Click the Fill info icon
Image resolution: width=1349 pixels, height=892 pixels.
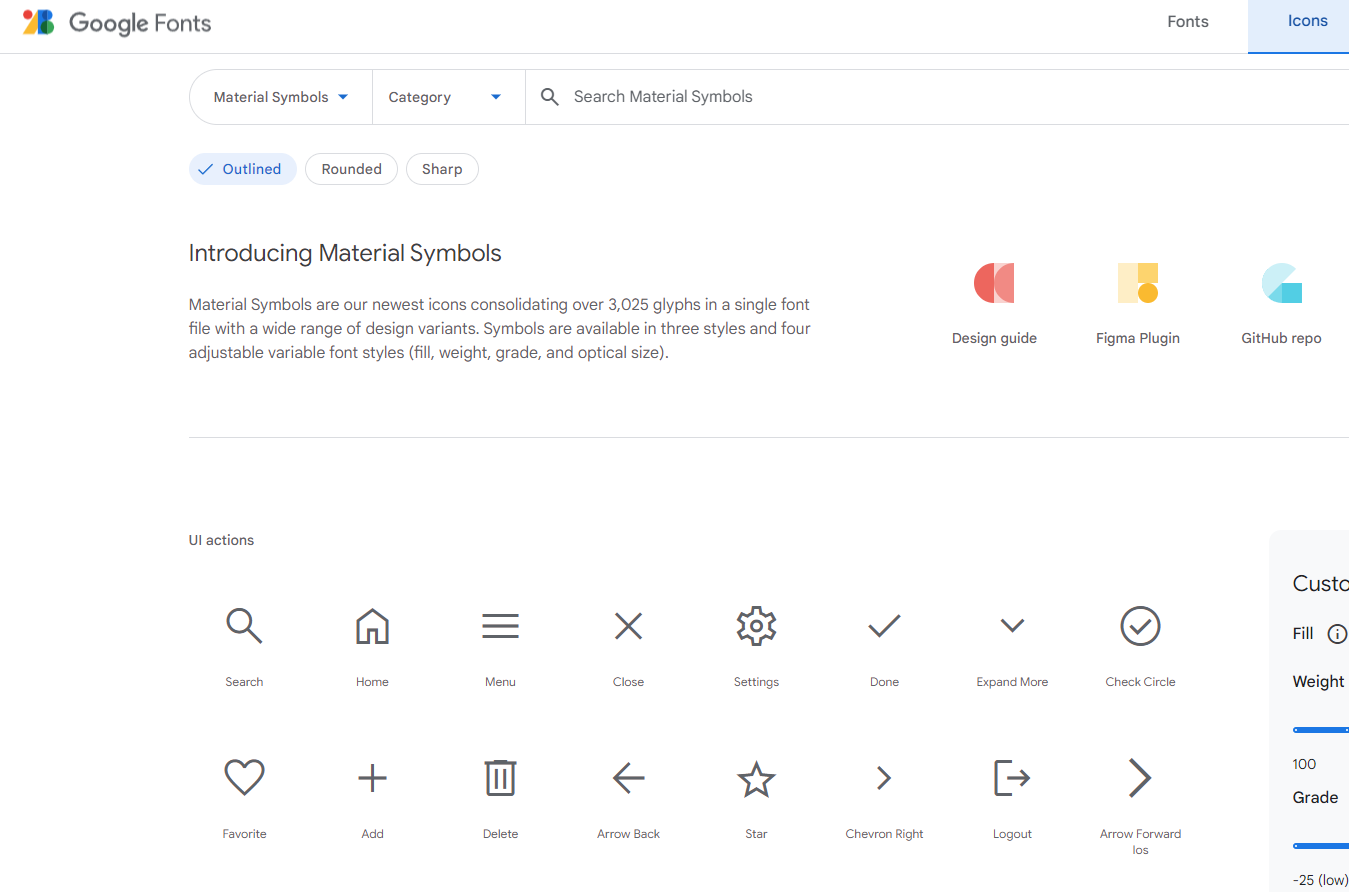[1336, 634]
